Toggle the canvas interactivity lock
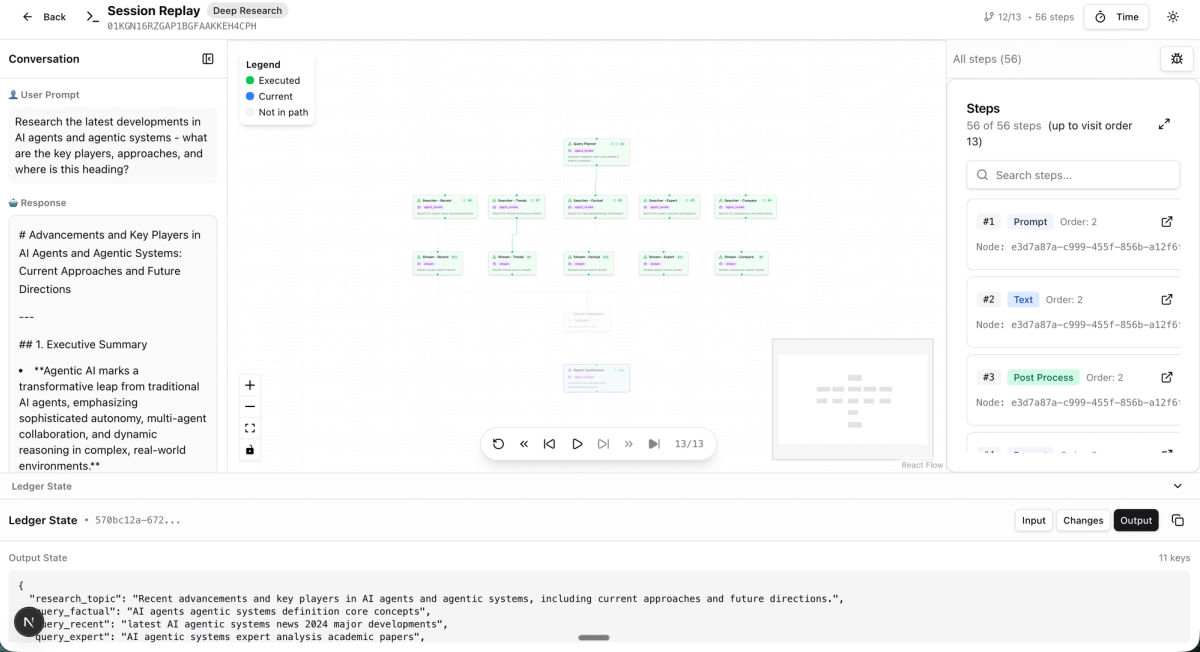 click(x=250, y=450)
